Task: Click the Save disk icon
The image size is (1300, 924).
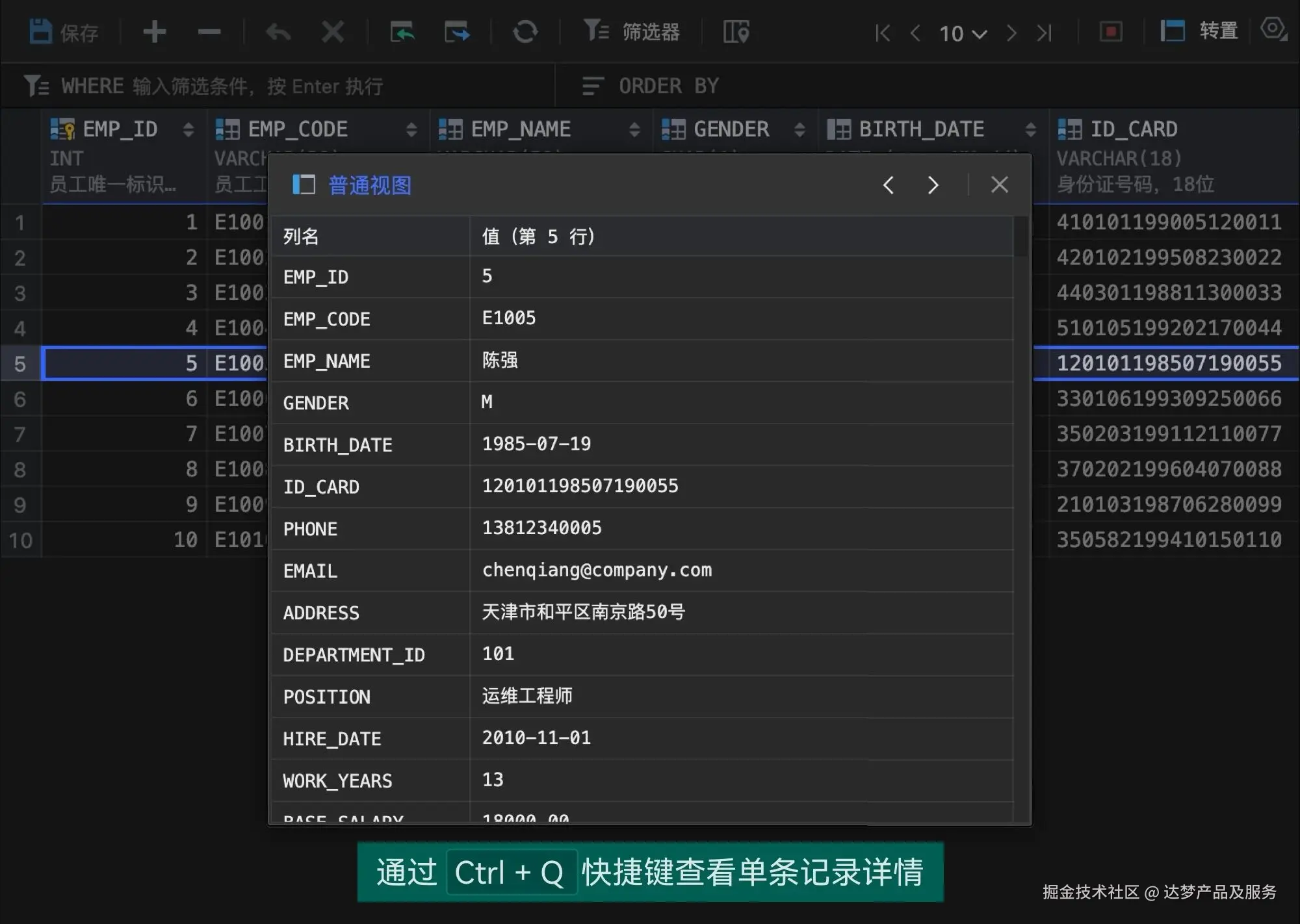Action: click(41, 31)
